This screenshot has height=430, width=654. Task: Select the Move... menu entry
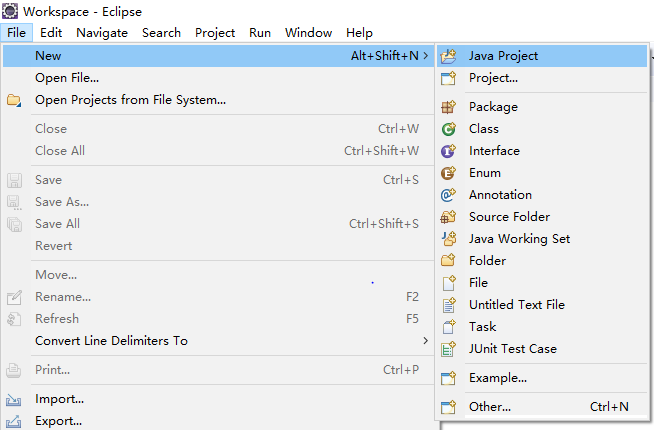(218, 275)
